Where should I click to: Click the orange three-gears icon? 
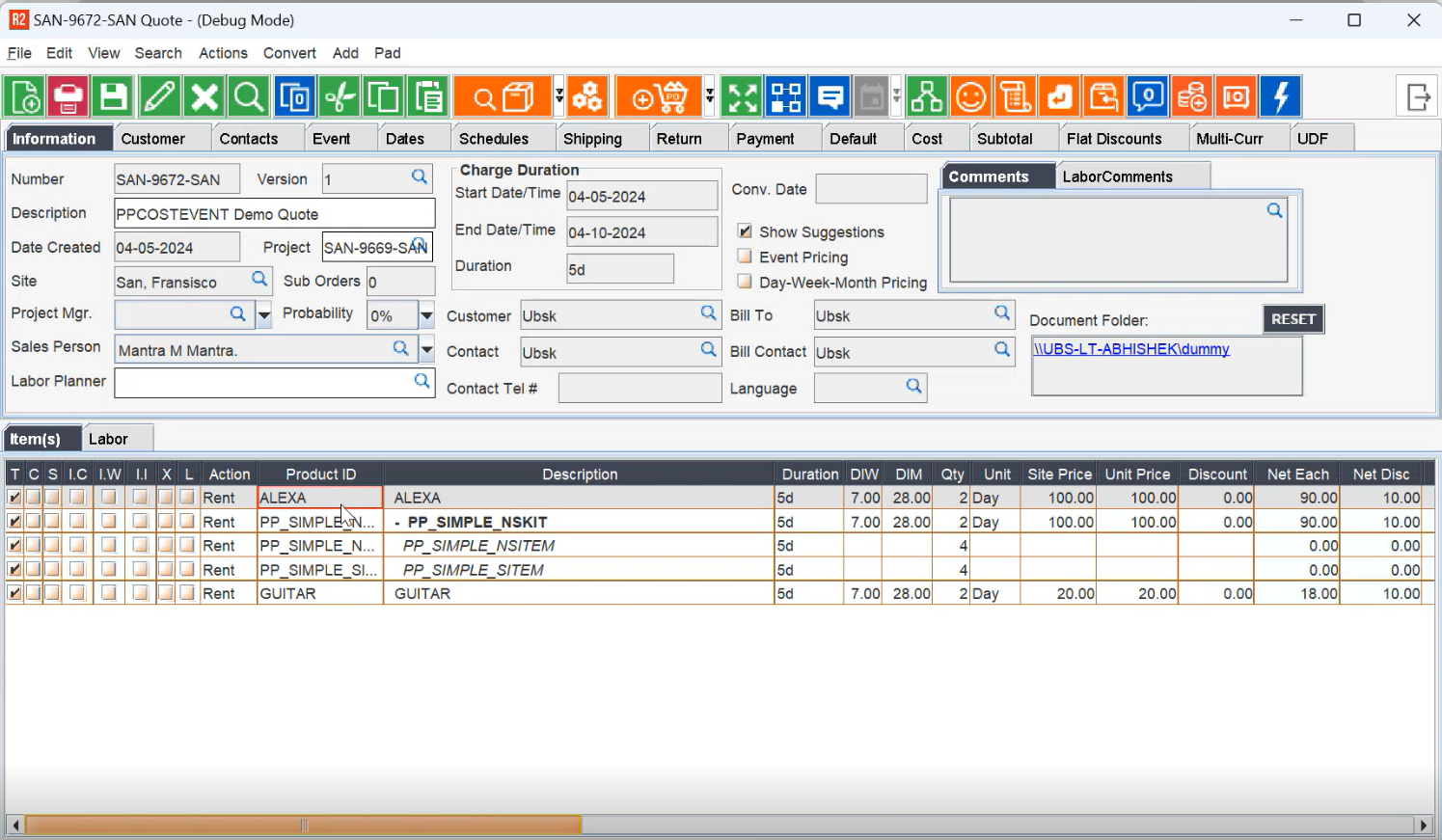587,97
